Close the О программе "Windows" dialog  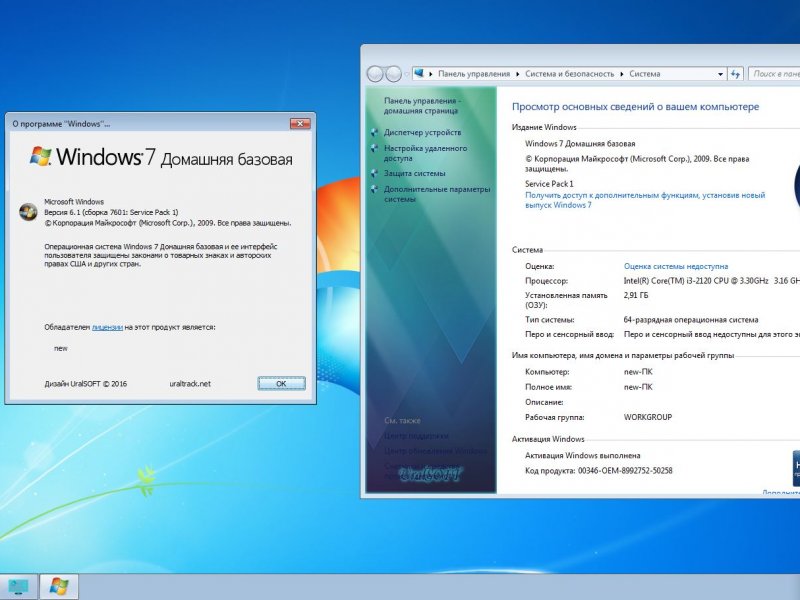[x=300, y=123]
